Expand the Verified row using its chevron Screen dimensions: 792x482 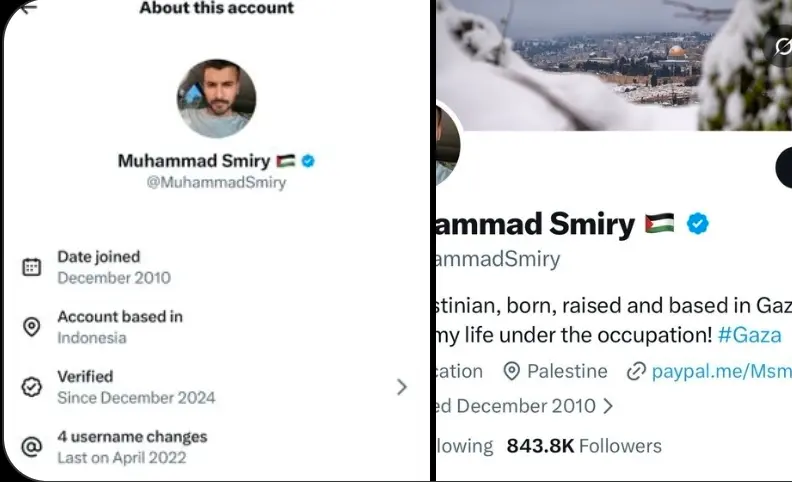coord(401,387)
